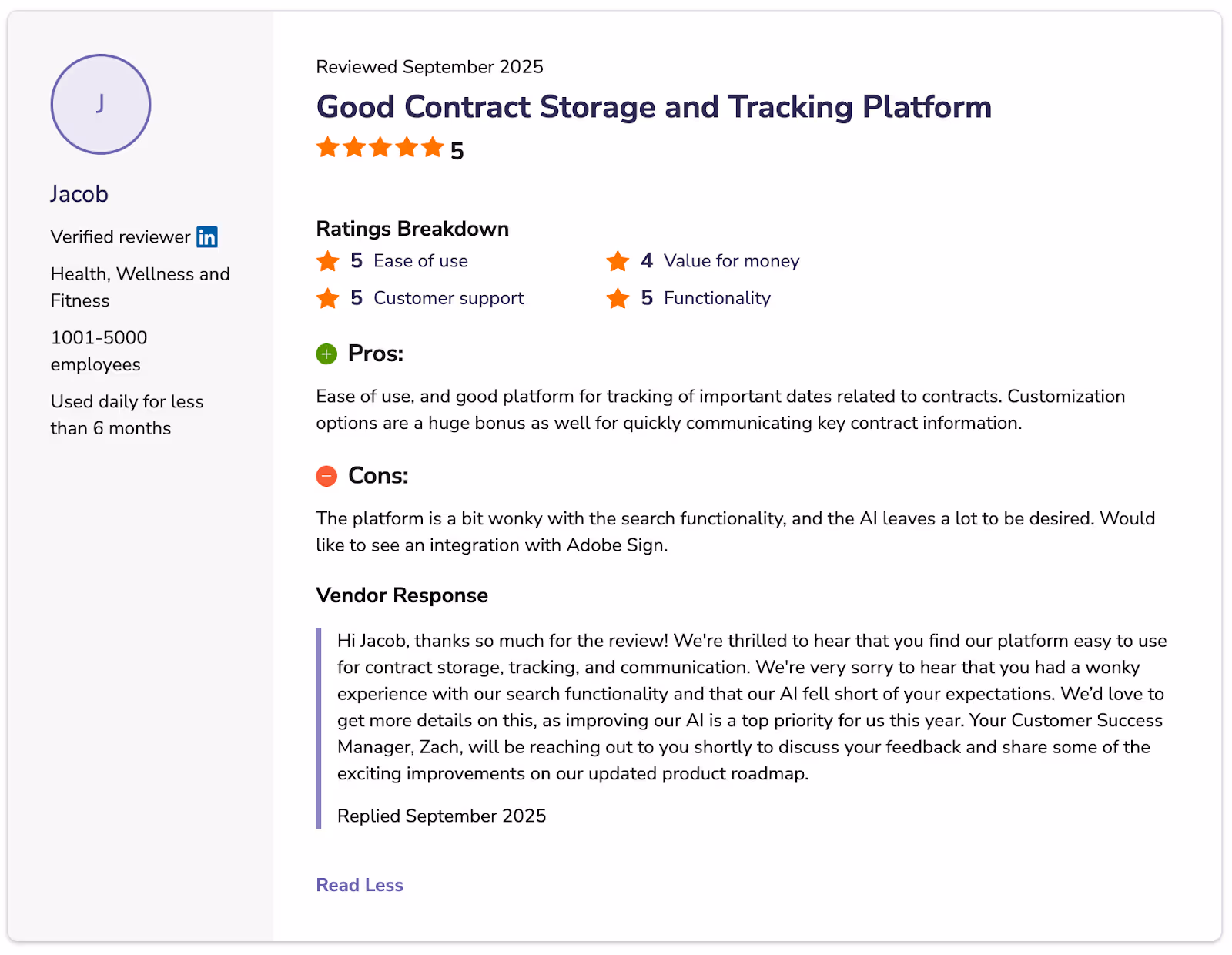This screenshot has height=955, width=1232.
Task: Collapse the review with Read Less
Action: (x=359, y=885)
